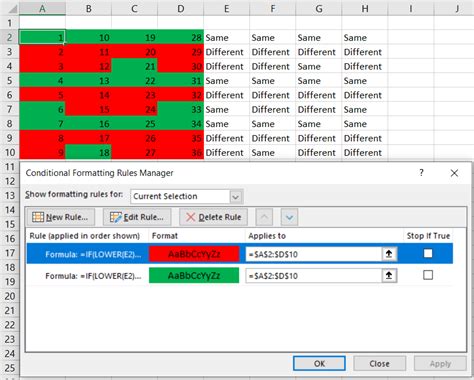Click cell D7 containing 33

(181, 109)
